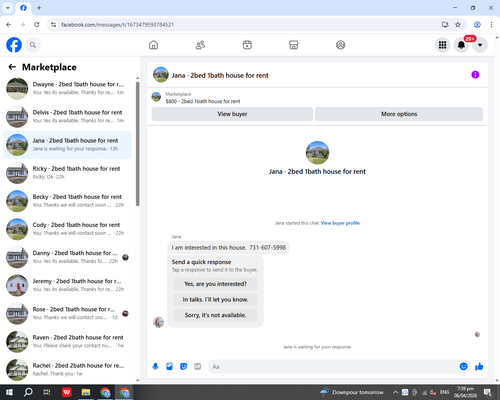500x400 pixels.
Task: Click the back arrow beside Marketplace
Action: [x=12, y=67]
